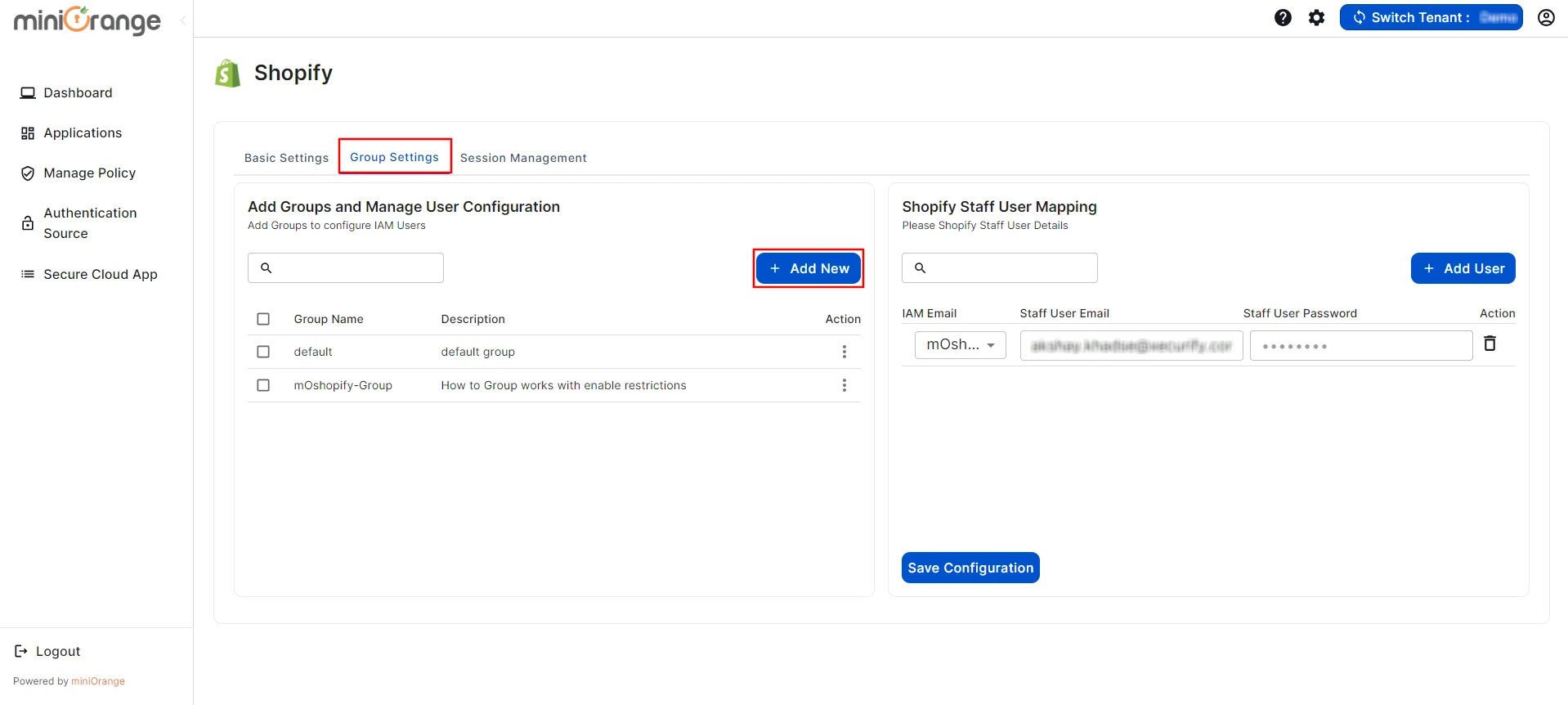Click the Add User button
The height and width of the screenshot is (705, 1568).
(1463, 268)
